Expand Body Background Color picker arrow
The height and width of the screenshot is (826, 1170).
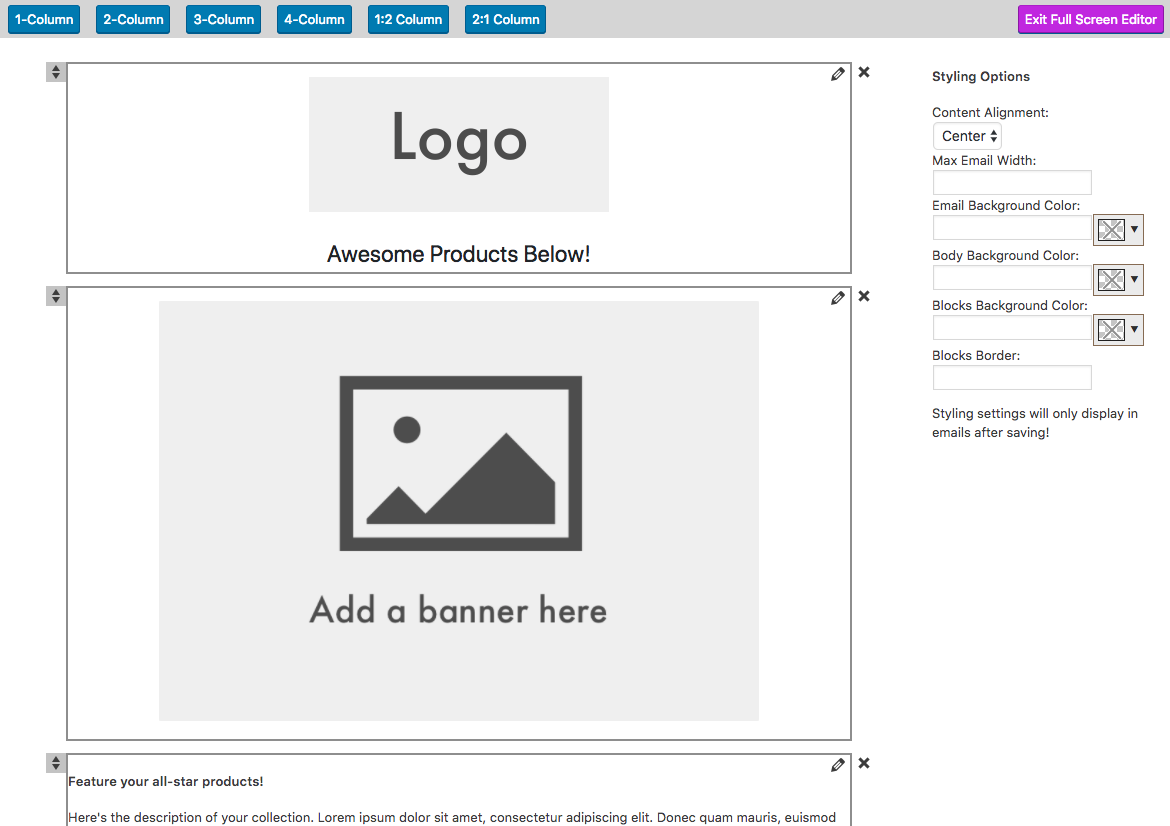pyautogui.click(x=1134, y=279)
